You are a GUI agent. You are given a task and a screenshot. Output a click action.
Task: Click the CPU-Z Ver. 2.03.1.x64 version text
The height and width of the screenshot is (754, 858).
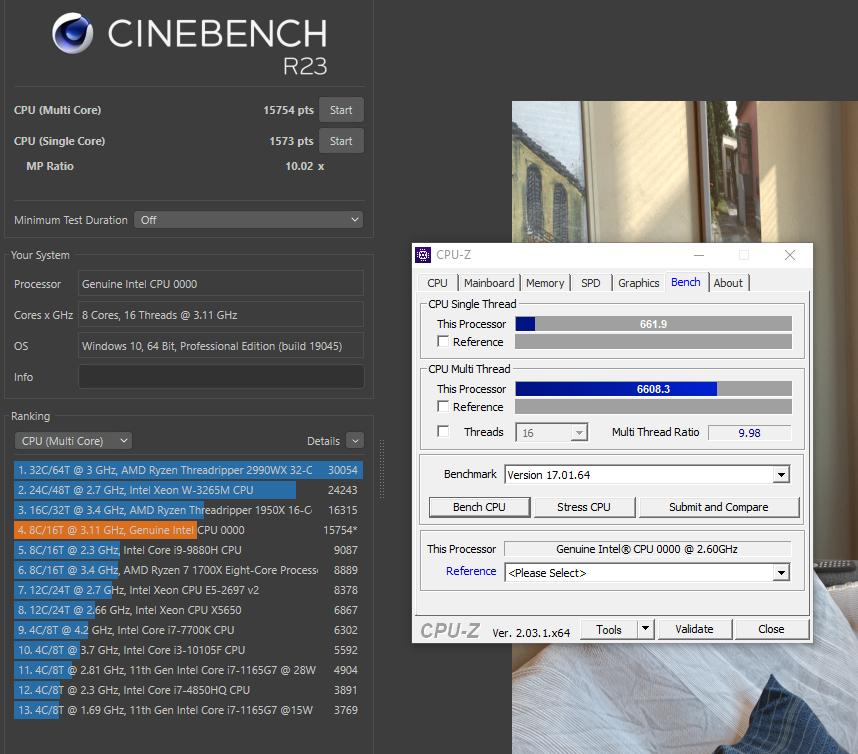pyautogui.click(x=531, y=633)
